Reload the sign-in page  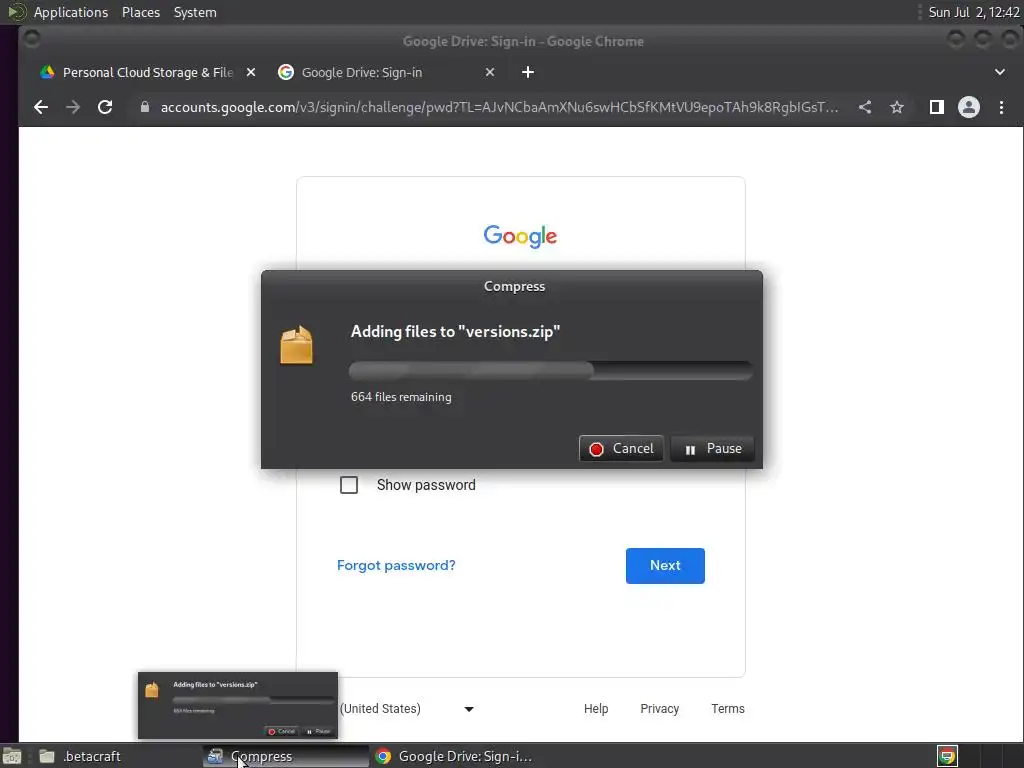105,107
